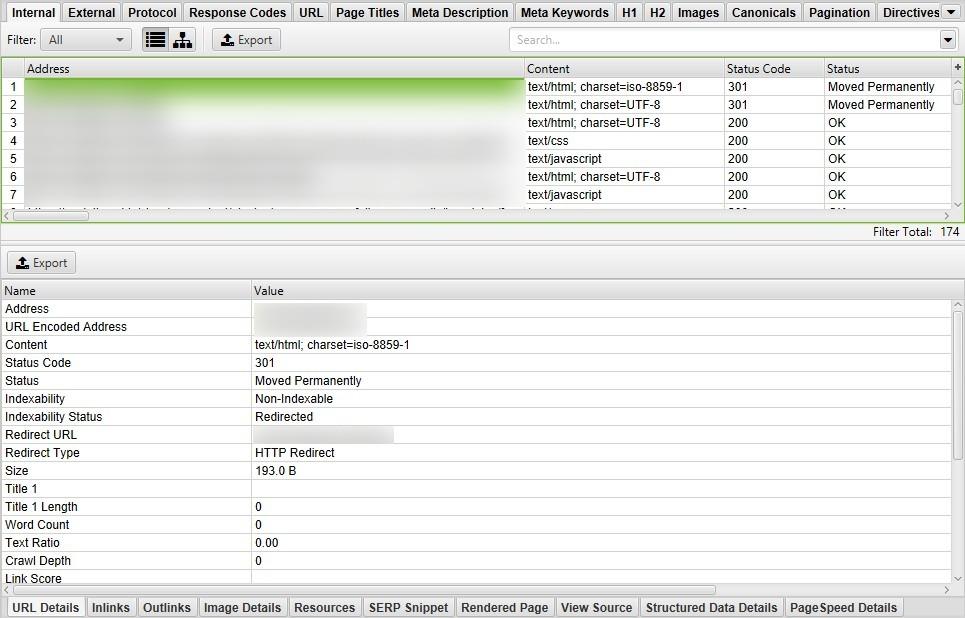
Task: Select the Inlinks bottom tab
Action: (x=111, y=608)
